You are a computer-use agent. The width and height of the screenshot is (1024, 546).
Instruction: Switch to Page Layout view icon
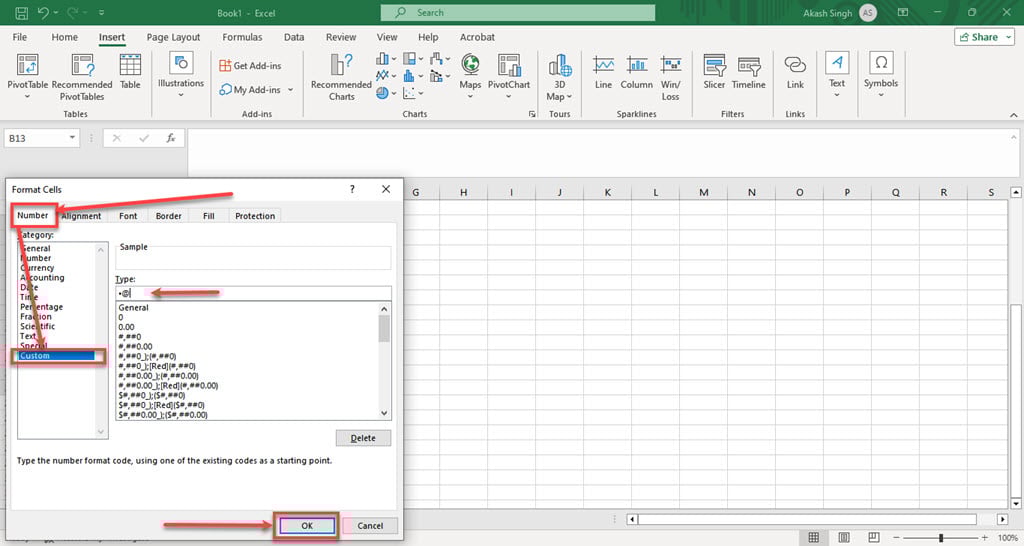point(844,538)
